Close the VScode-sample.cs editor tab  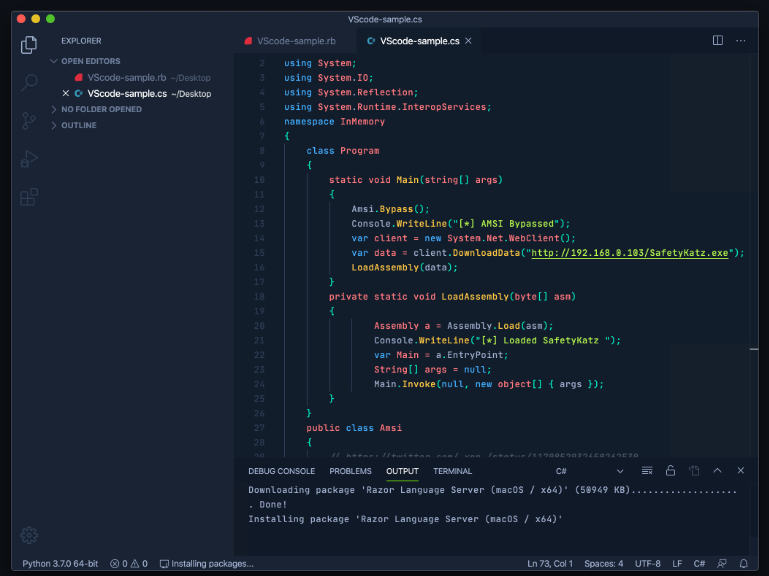click(x=468, y=41)
